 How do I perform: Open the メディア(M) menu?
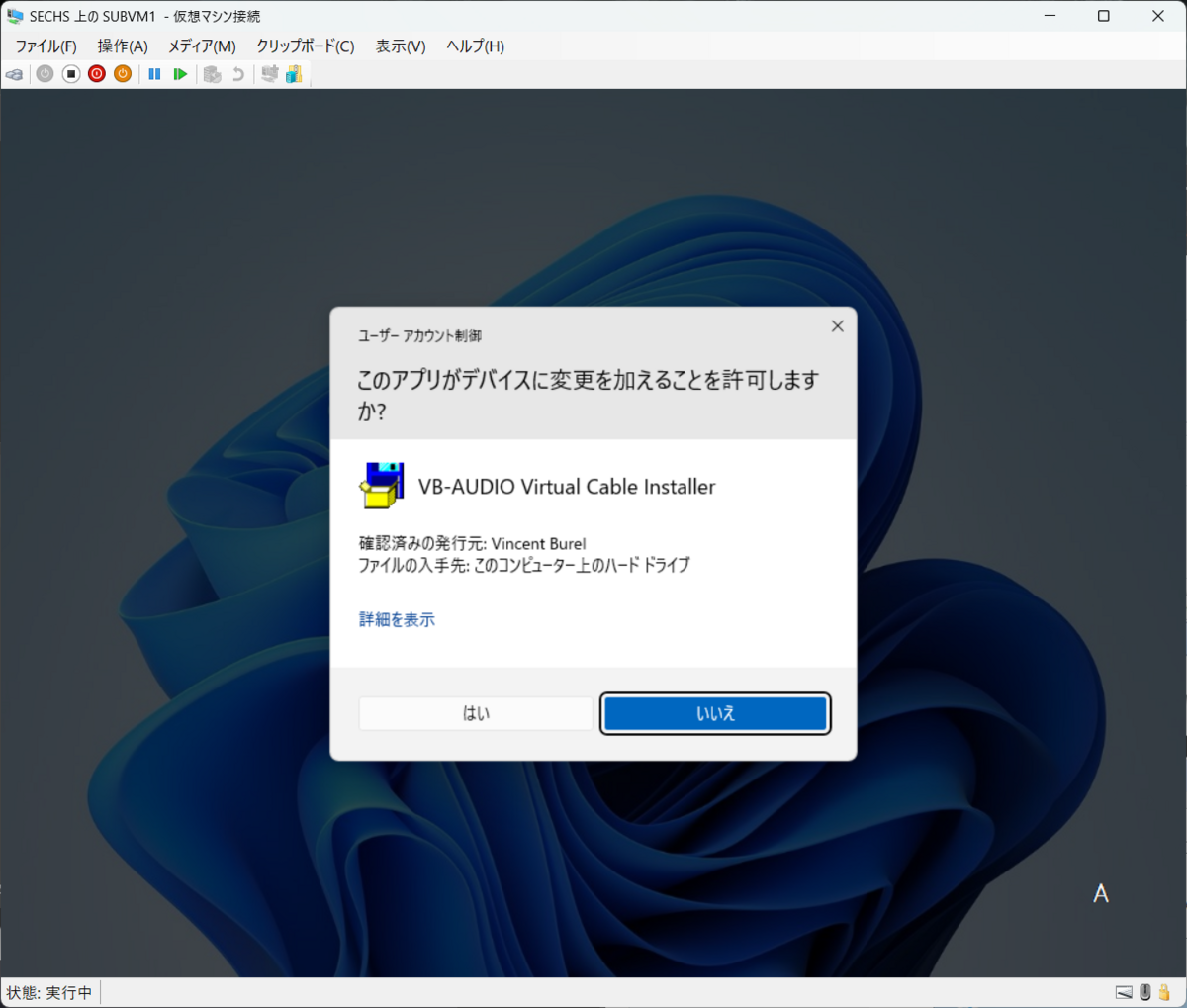(202, 46)
